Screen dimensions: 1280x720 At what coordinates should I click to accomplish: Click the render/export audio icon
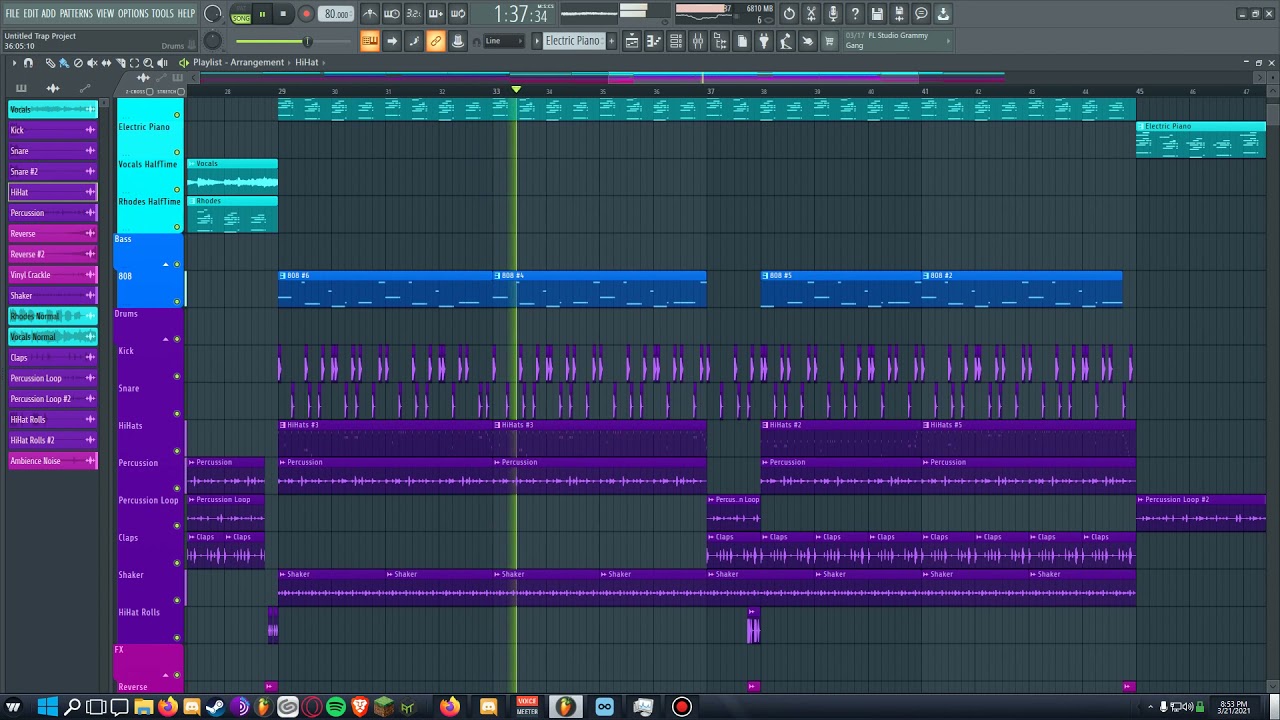click(899, 14)
